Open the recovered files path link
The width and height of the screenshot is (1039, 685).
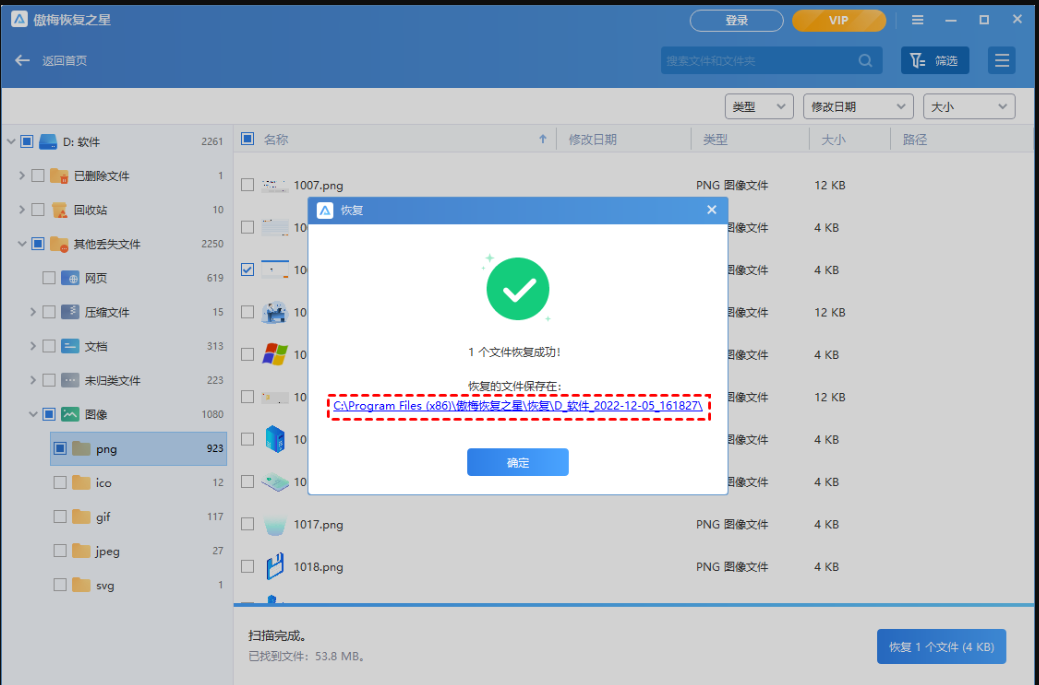click(x=518, y=405)
